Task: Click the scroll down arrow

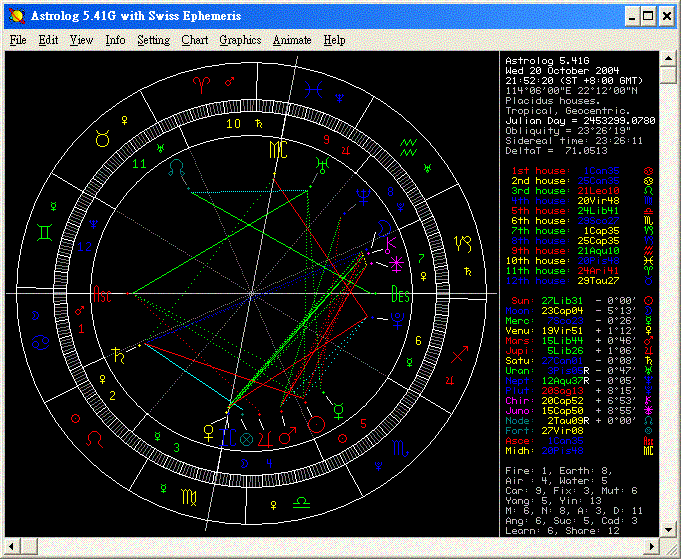Action: click(668, 529)
